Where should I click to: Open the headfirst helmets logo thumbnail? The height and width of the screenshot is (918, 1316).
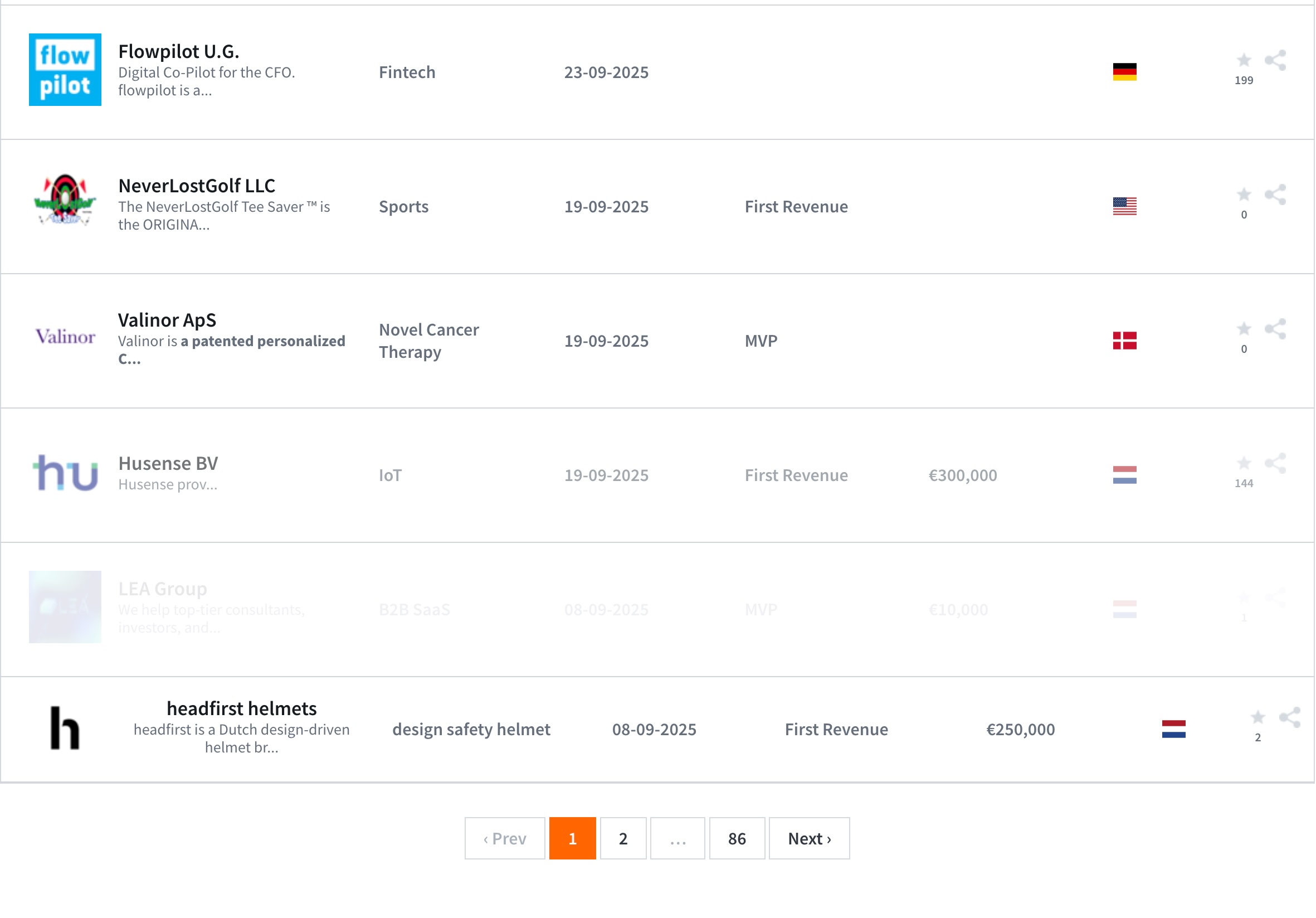[x=65, y=728]
